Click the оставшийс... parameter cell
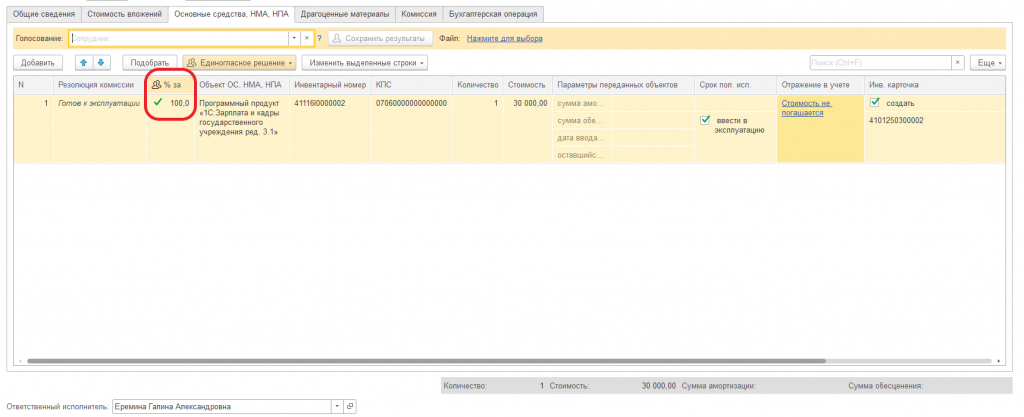 point(582,155)
